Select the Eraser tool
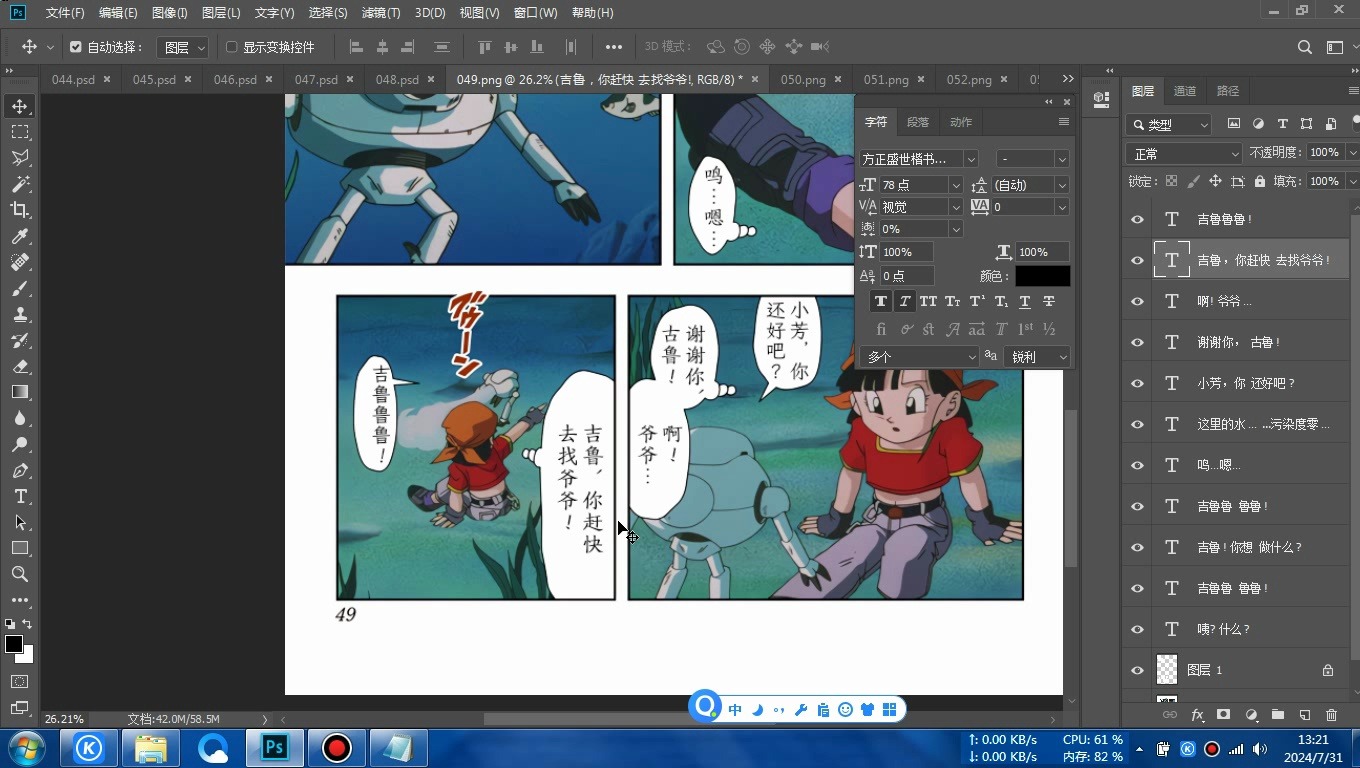1360x768 pixels. point(20,366)
